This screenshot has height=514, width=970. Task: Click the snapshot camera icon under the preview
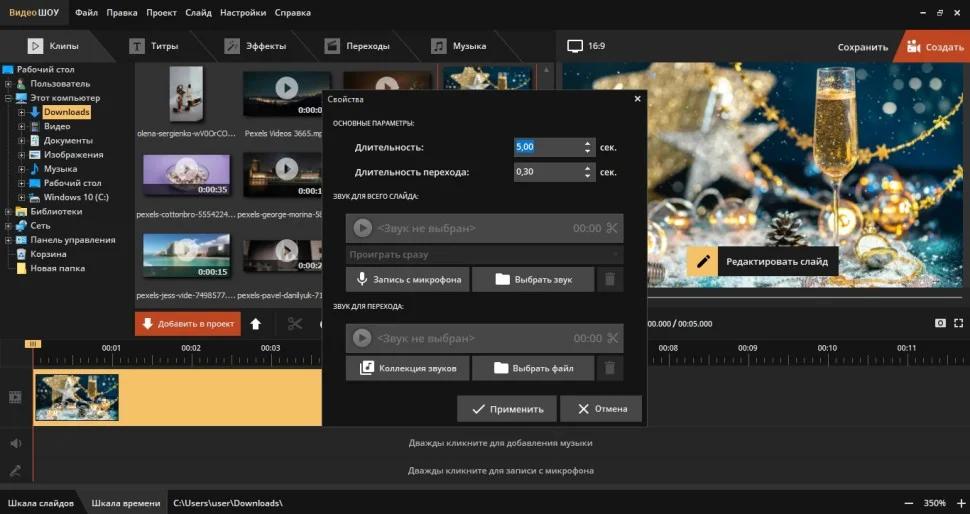(x=940, y=323)
